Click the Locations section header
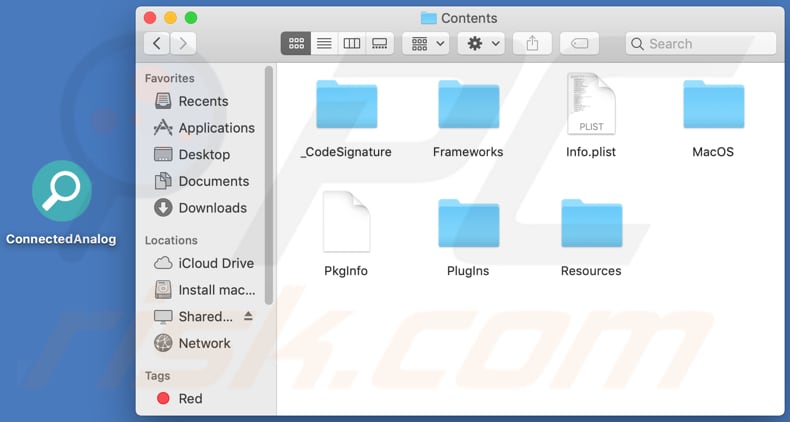The width and height of the screenshot is (790, 422). coord(171,241)
